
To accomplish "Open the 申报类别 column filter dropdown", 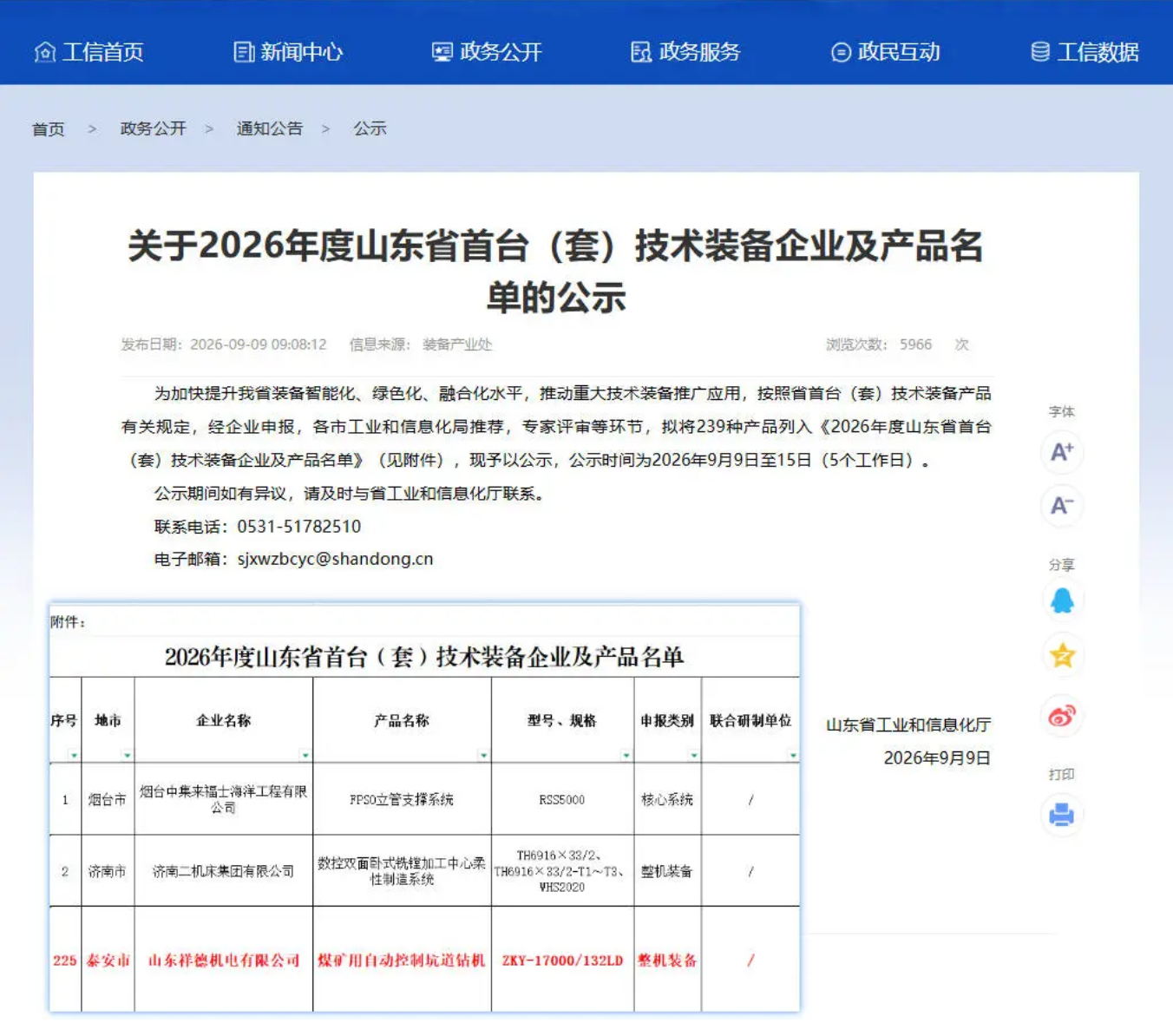I will pyautogui.click(x=693, y=756).
